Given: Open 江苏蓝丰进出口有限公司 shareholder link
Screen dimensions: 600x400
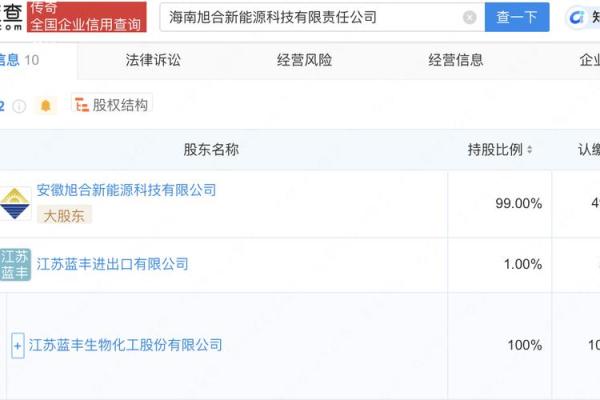Looking at the screenshot, I should [x=112, y=264].
